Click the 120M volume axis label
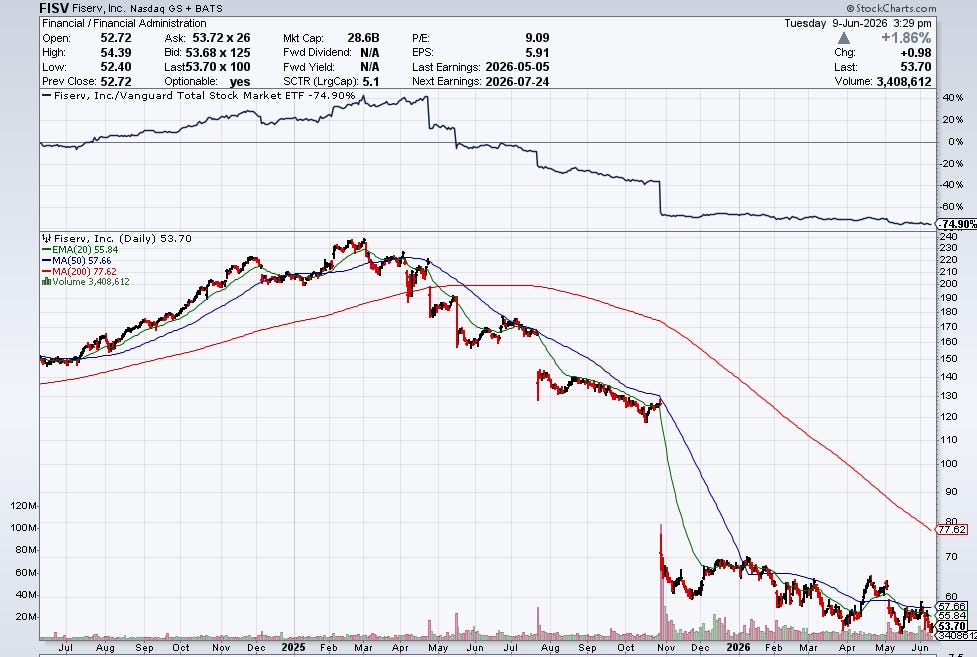This screenshot has height=657, width=977. tap(24, 506)
